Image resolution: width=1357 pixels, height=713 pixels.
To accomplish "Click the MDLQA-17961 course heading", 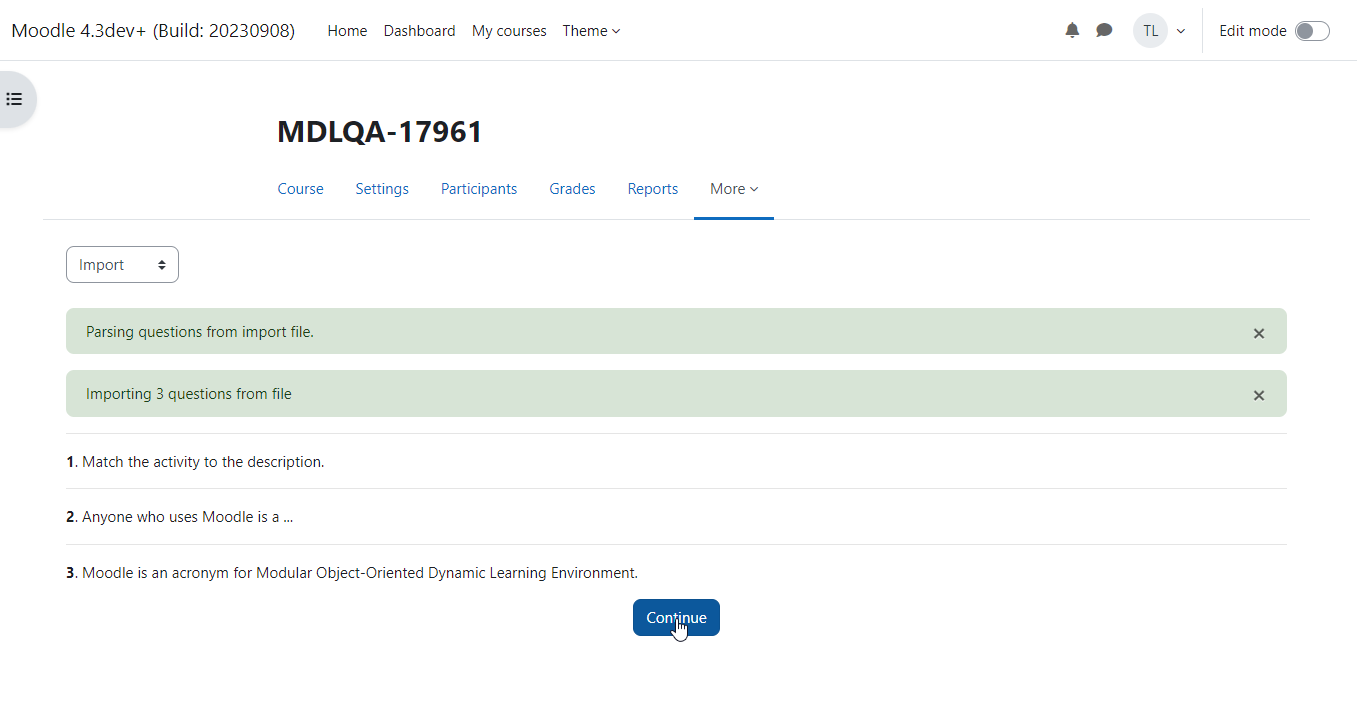I will 380,131.
